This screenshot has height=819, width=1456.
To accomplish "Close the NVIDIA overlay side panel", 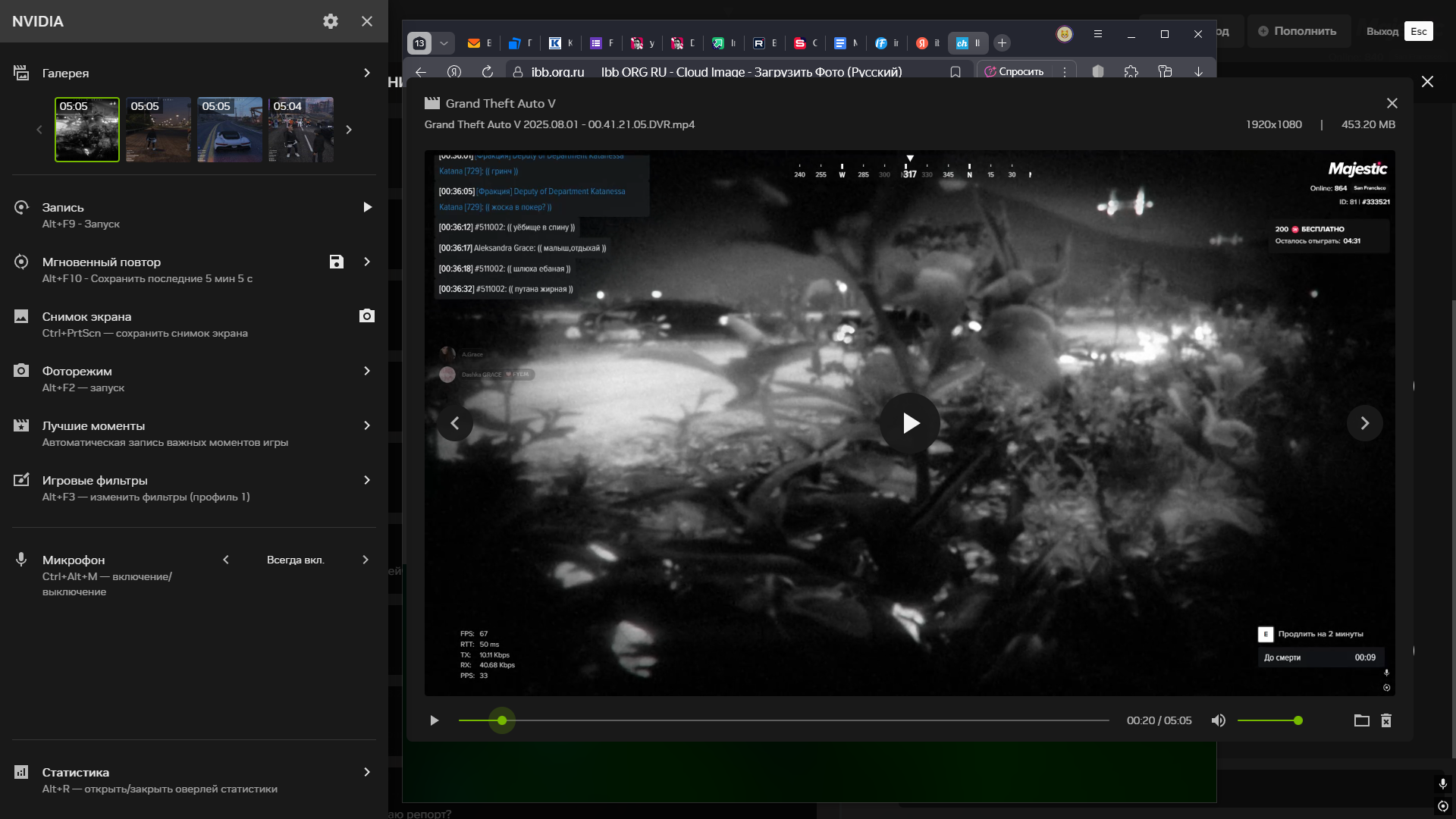I will (367, 21).
